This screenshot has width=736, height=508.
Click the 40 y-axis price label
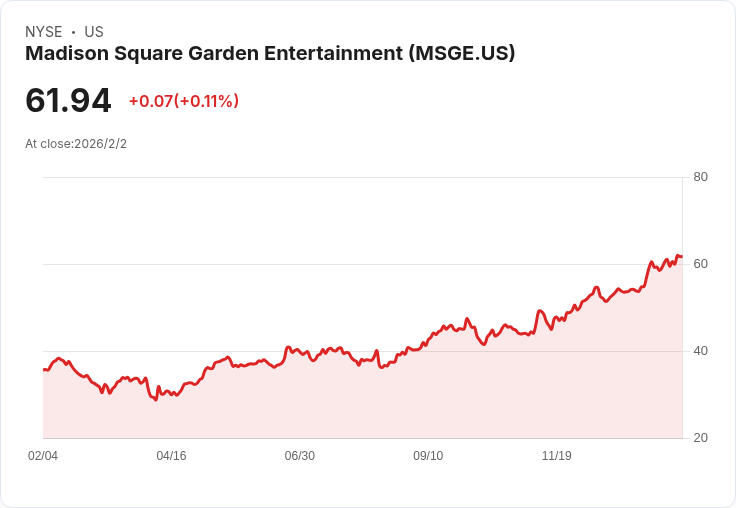coord(700,351)
